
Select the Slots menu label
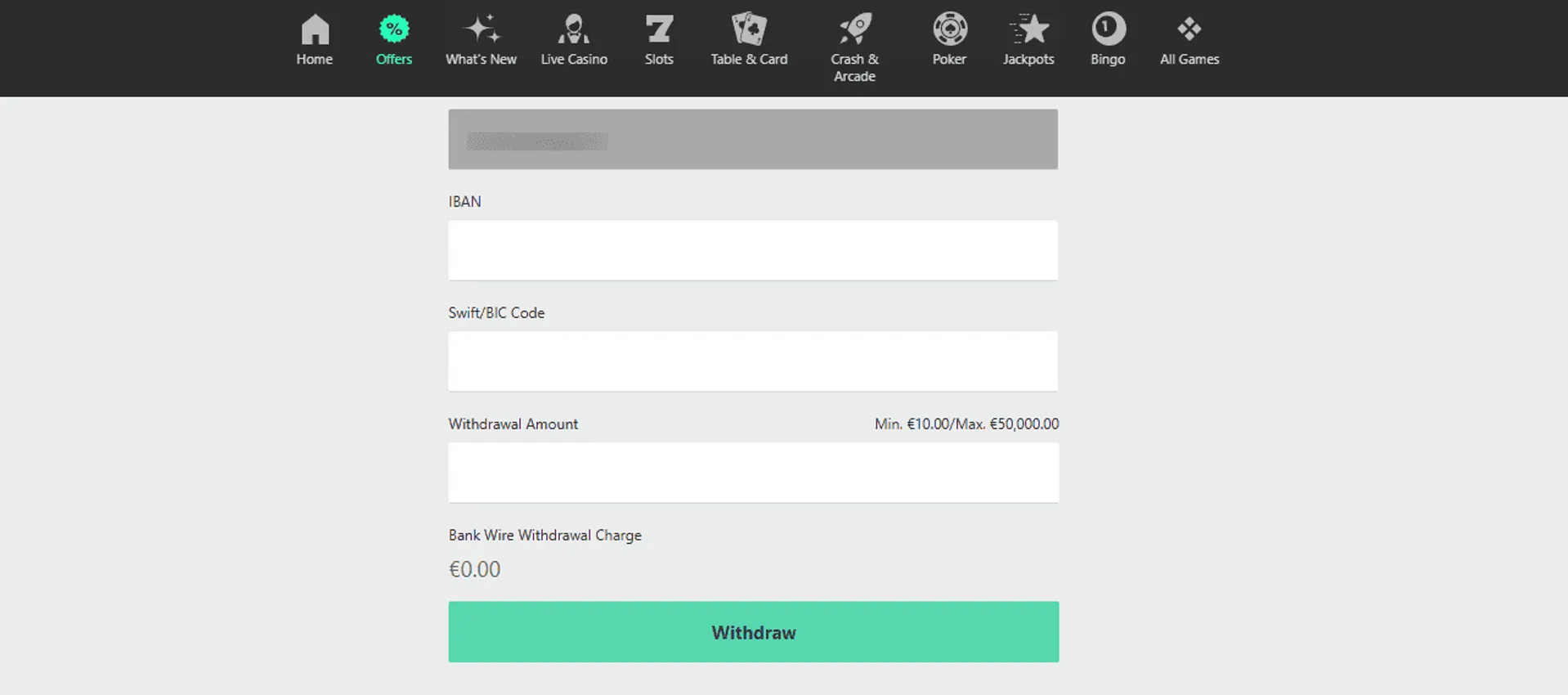point(659,60)
